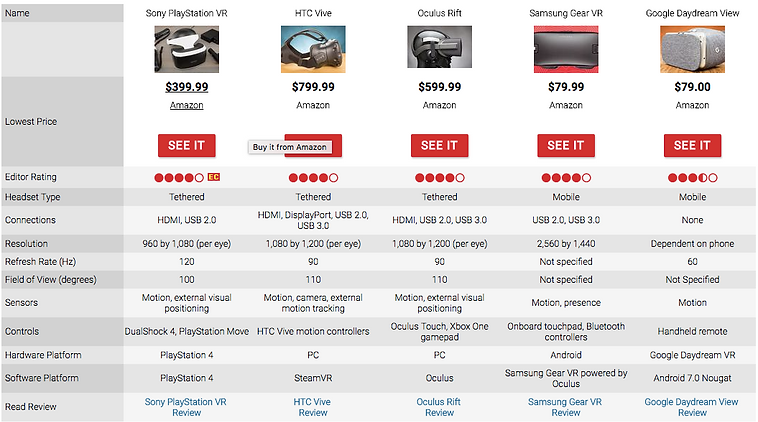
Task: Open the Oculus Rift Review link
Action: click(439, 407)
